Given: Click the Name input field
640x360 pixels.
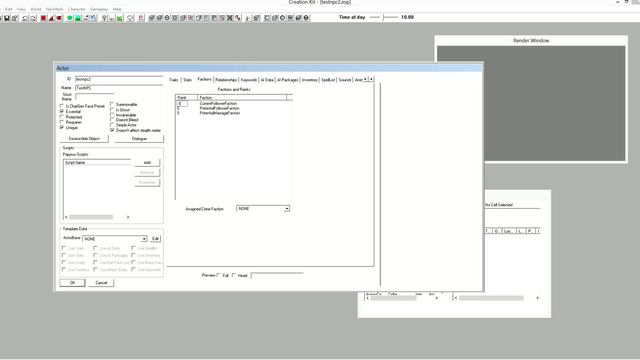Looking at the screenshot, I should point(119,88).
